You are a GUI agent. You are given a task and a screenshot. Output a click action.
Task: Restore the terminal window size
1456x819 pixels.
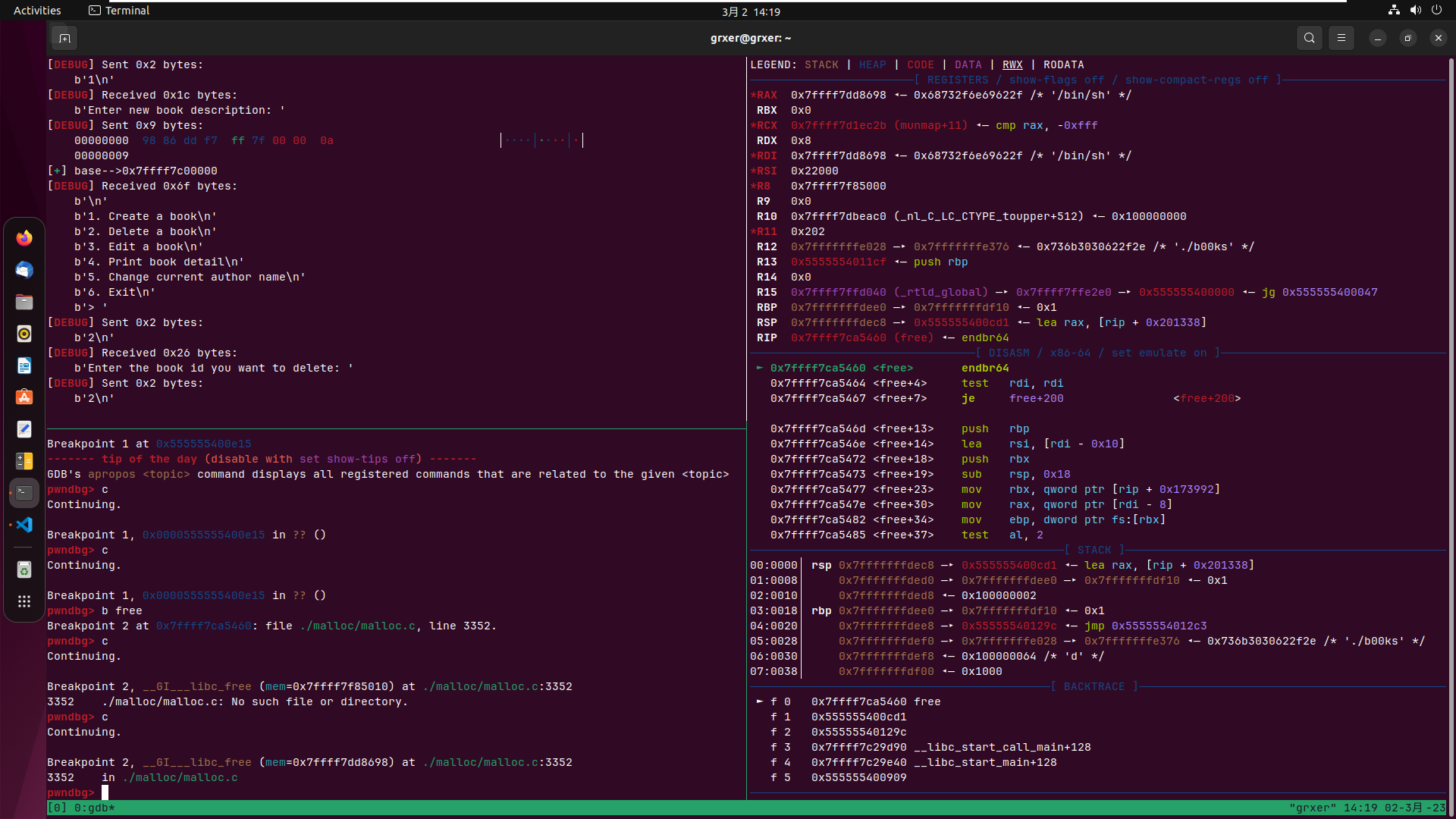(x=1408, y=38)
